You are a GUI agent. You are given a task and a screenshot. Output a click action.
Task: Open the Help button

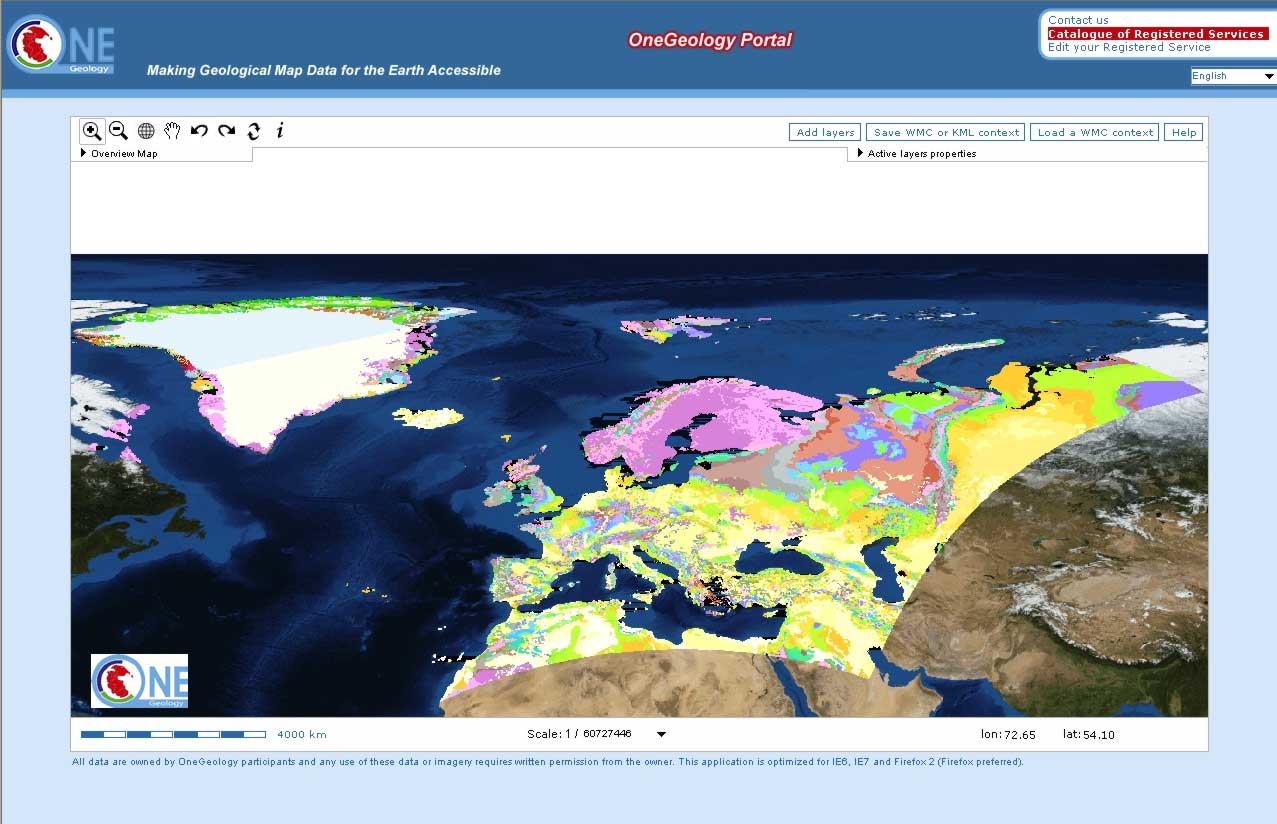(x=1184, y=132)
